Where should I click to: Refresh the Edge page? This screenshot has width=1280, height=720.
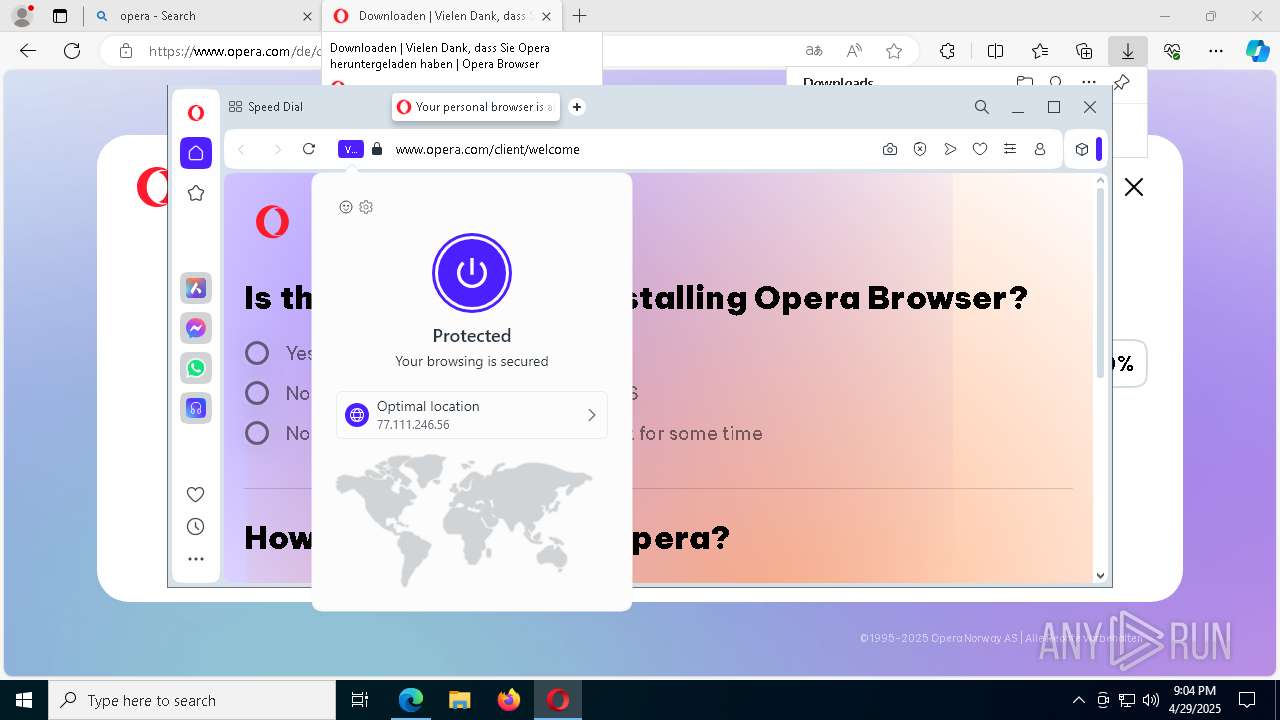[x=72, y=51]
